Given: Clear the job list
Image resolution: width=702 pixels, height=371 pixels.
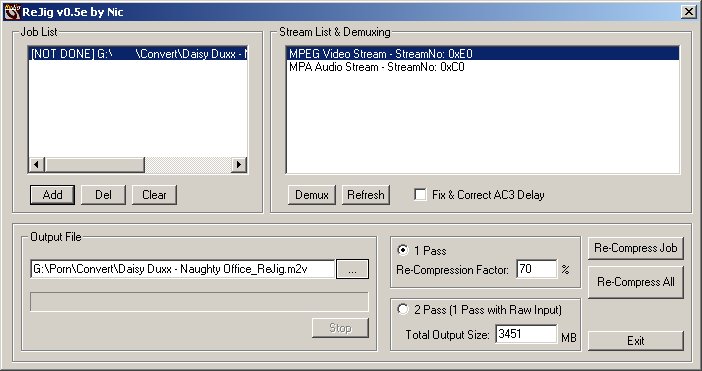Looking at the screenshot, I should pyautogui.click(x=154, y=195).
